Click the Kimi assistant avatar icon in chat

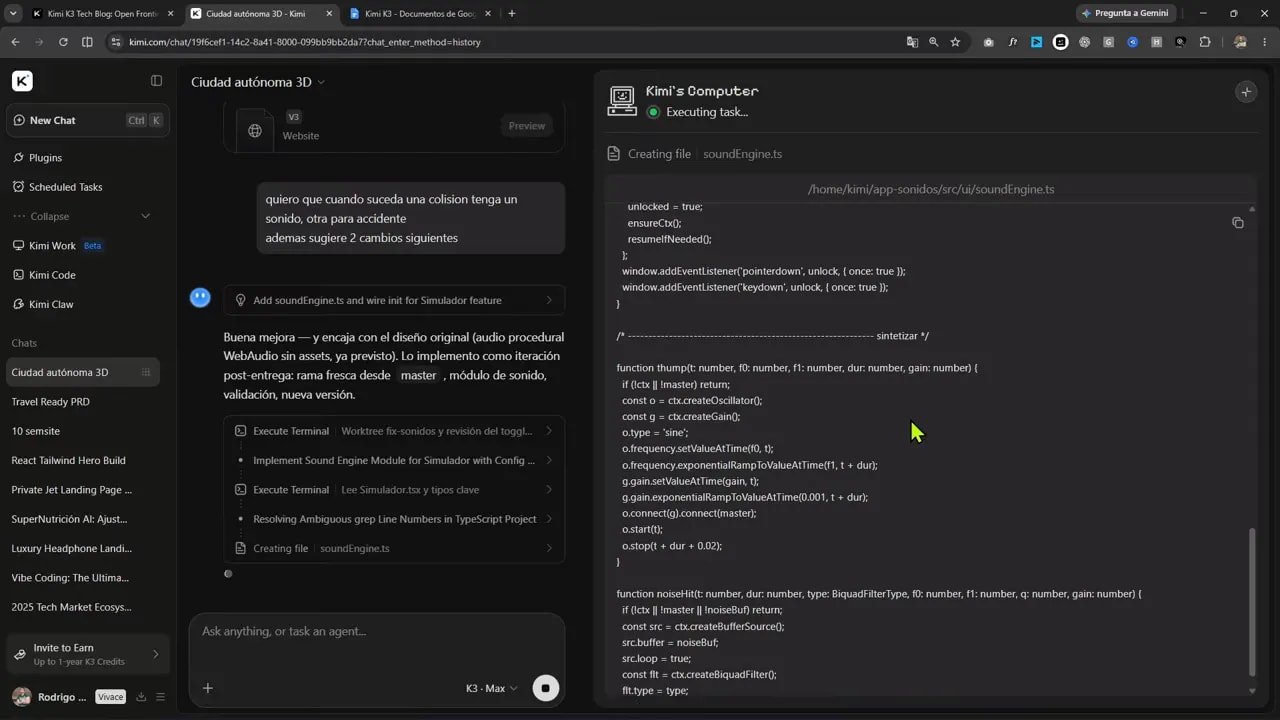tap(200, 298)
